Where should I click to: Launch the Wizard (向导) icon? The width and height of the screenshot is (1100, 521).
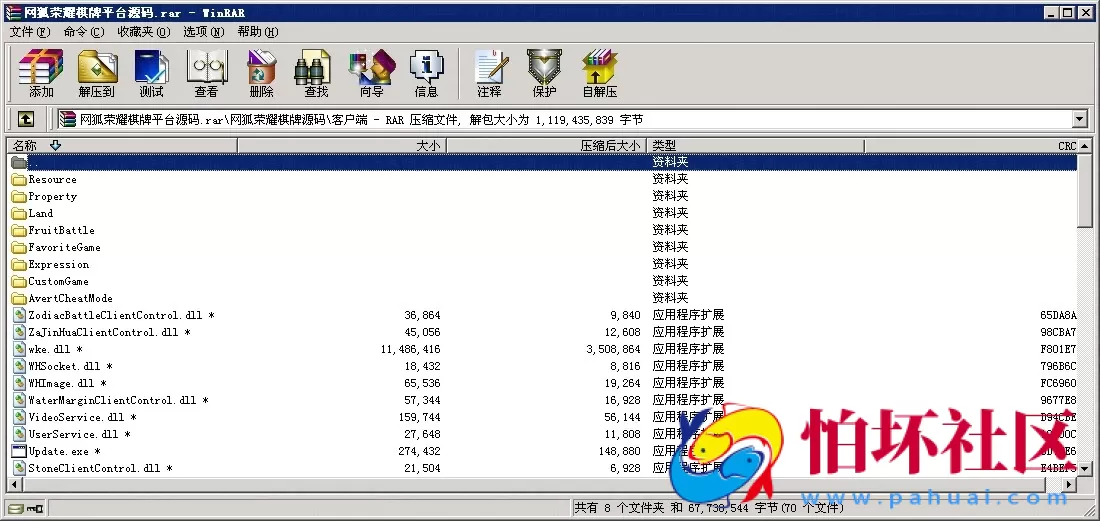[372, 73]
